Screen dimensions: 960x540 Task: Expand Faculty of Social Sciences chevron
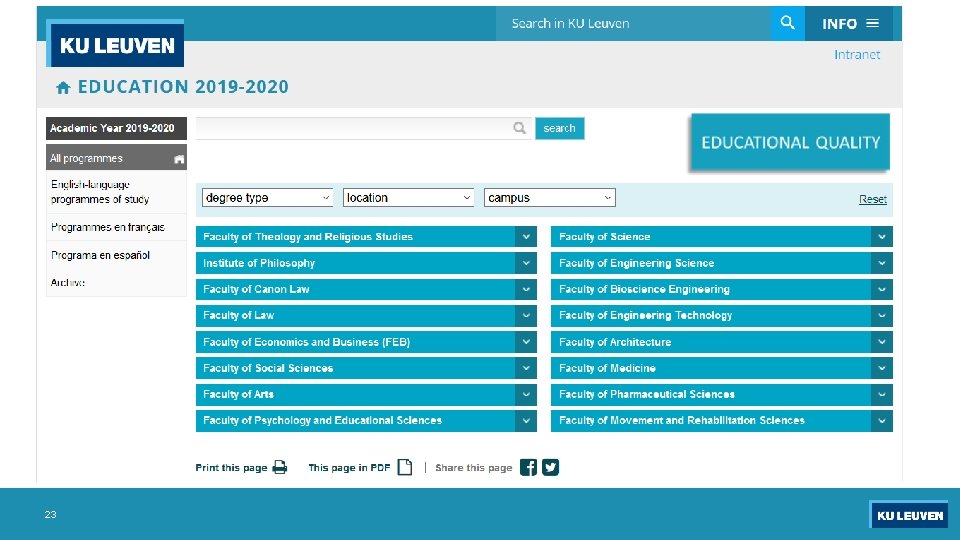tap(526, 368)
